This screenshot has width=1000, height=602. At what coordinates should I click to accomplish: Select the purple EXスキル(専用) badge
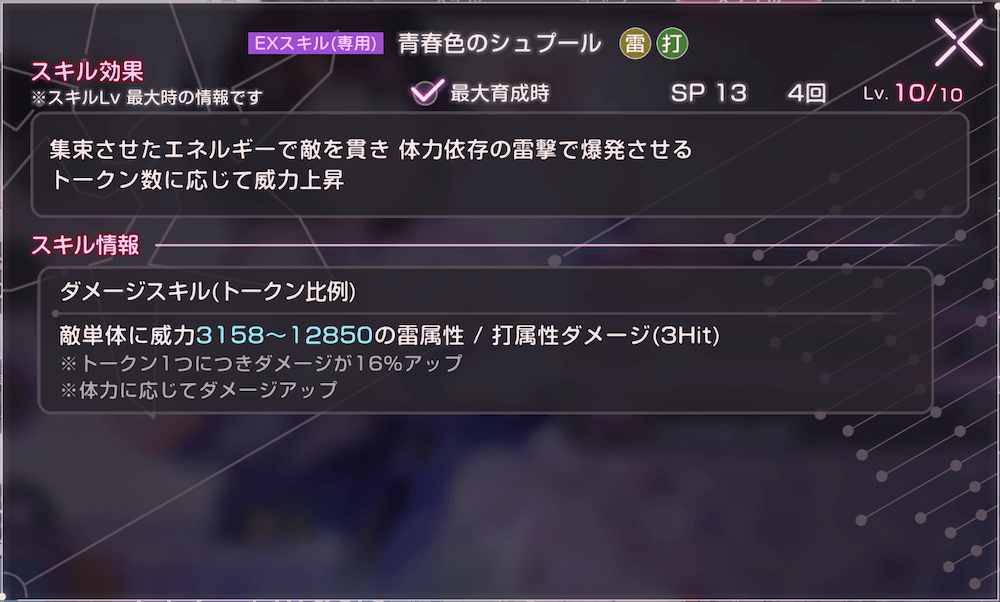click(x=318, y=43)
